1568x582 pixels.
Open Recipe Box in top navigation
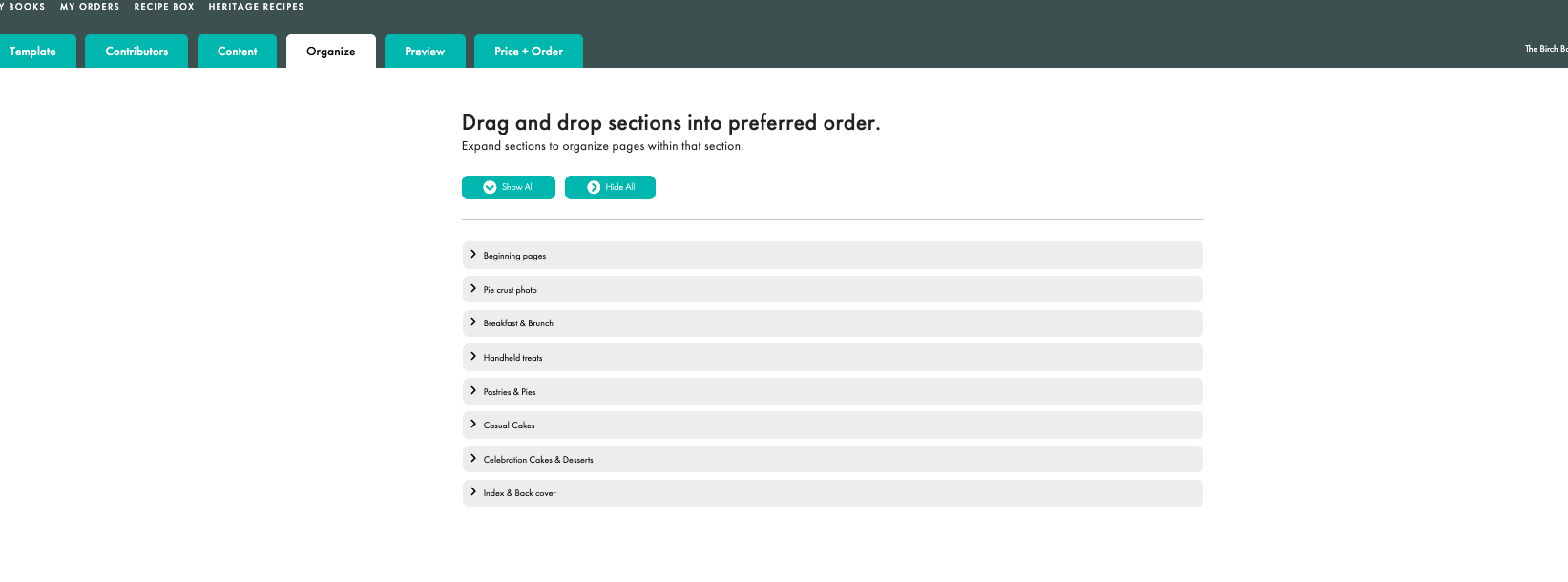pos(164,7)
